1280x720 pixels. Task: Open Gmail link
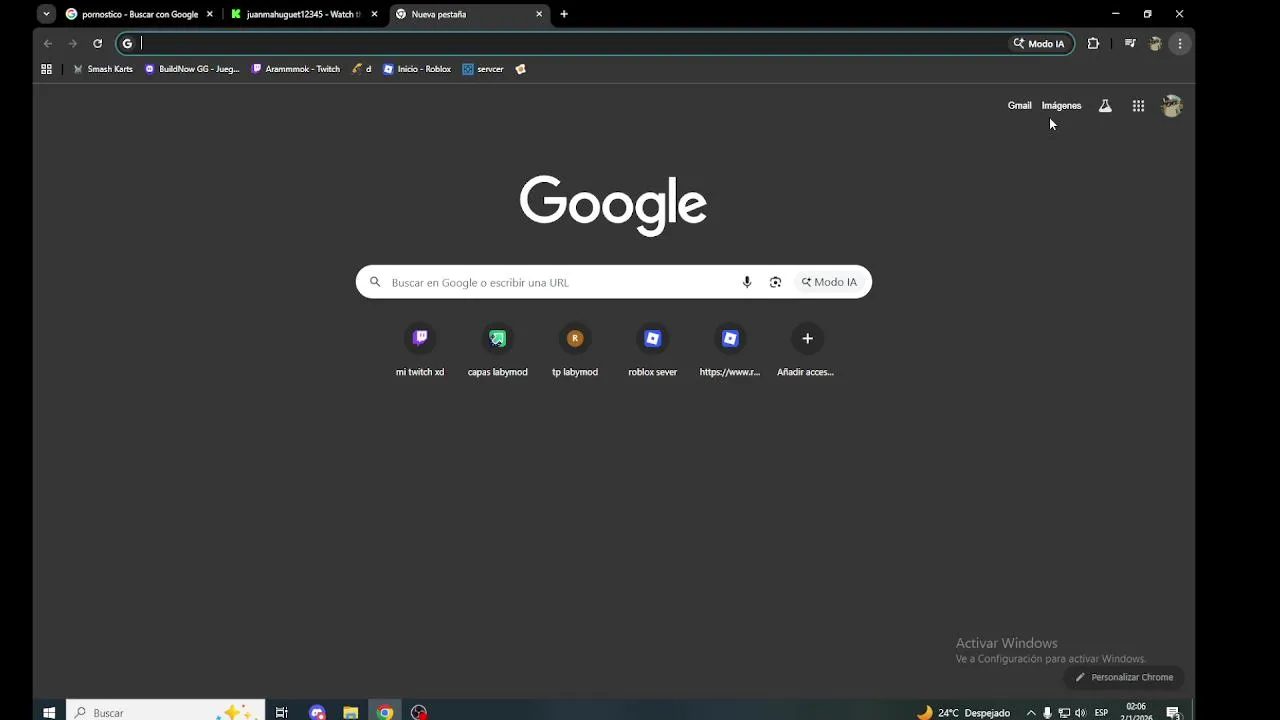tap(1019, 105)
